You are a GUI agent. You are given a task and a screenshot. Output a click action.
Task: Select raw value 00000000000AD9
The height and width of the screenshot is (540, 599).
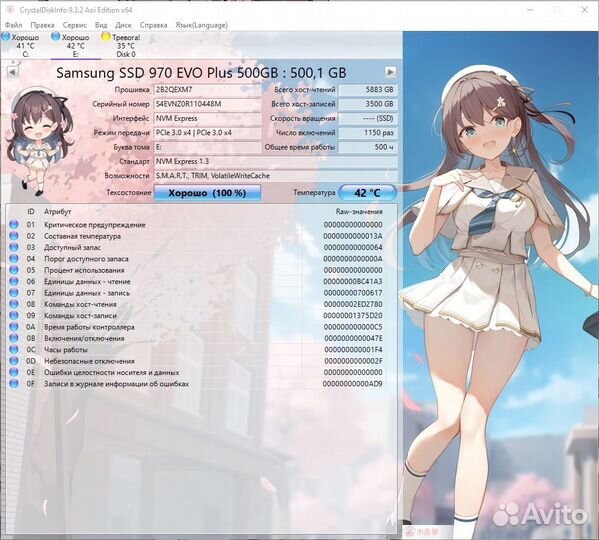point(353,384)
